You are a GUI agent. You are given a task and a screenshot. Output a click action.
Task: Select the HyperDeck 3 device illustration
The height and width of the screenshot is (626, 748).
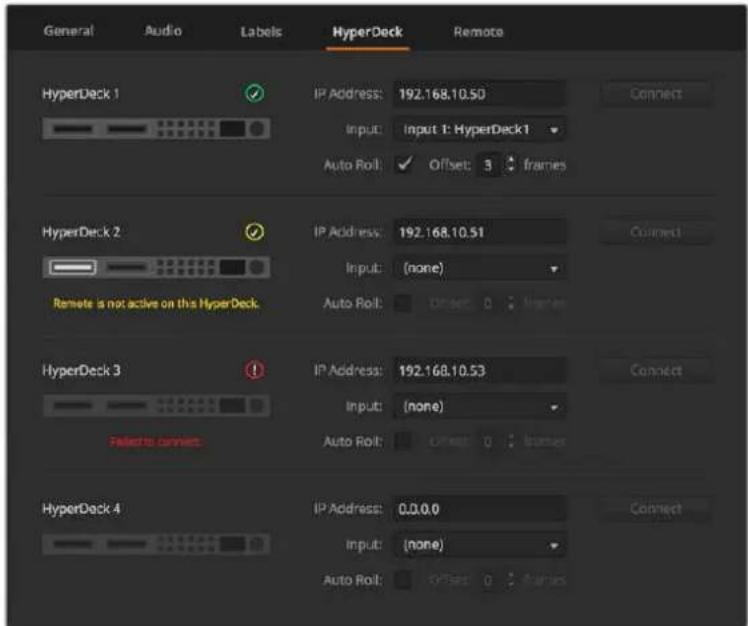point(156,406)
